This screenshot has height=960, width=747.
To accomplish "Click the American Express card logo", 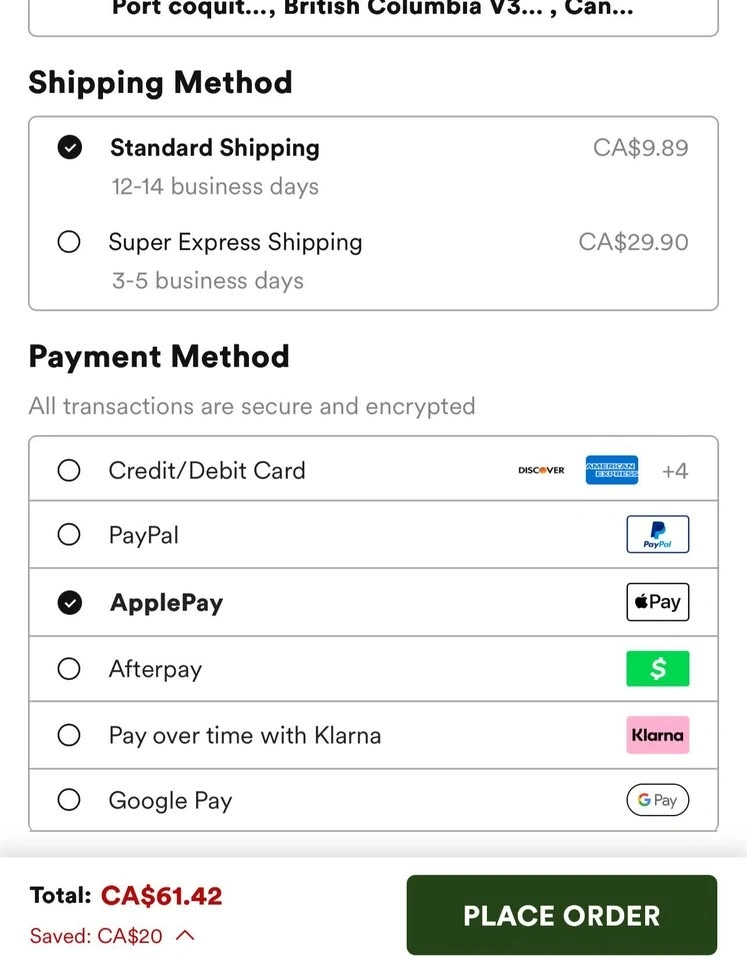I will click(612, 470).
